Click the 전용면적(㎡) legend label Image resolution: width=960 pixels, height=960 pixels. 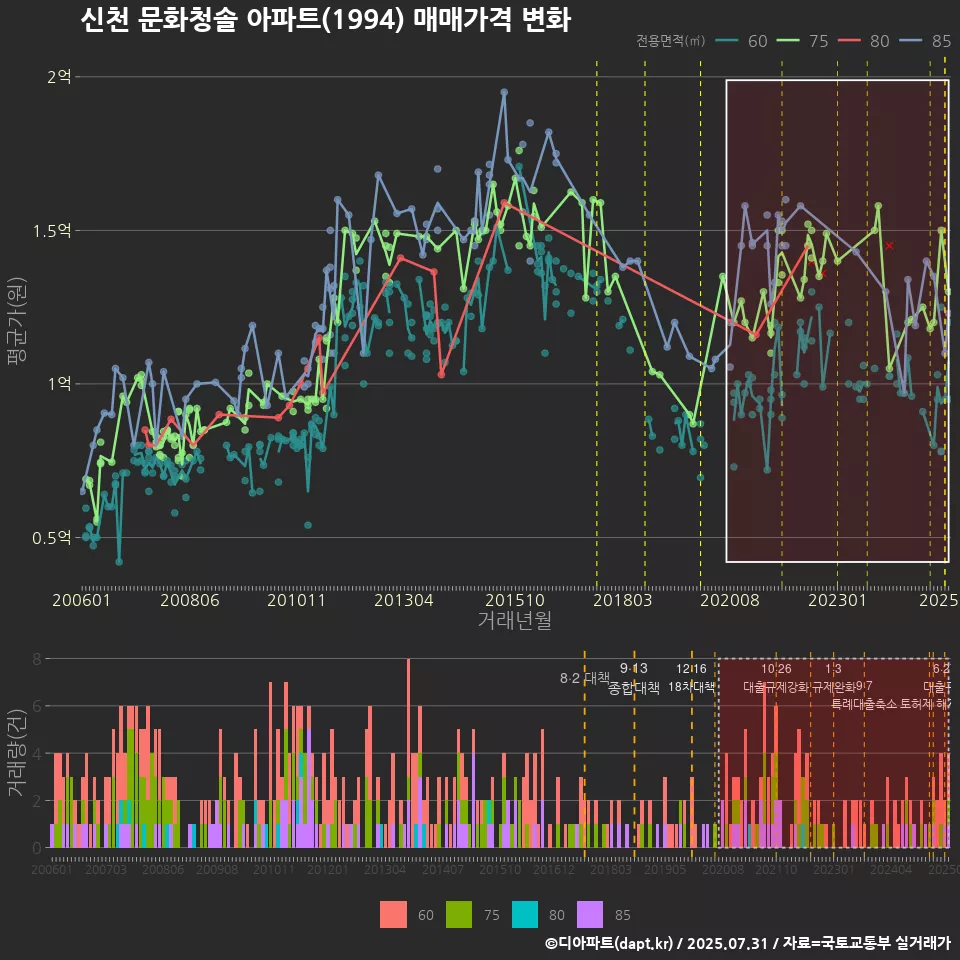670,41
